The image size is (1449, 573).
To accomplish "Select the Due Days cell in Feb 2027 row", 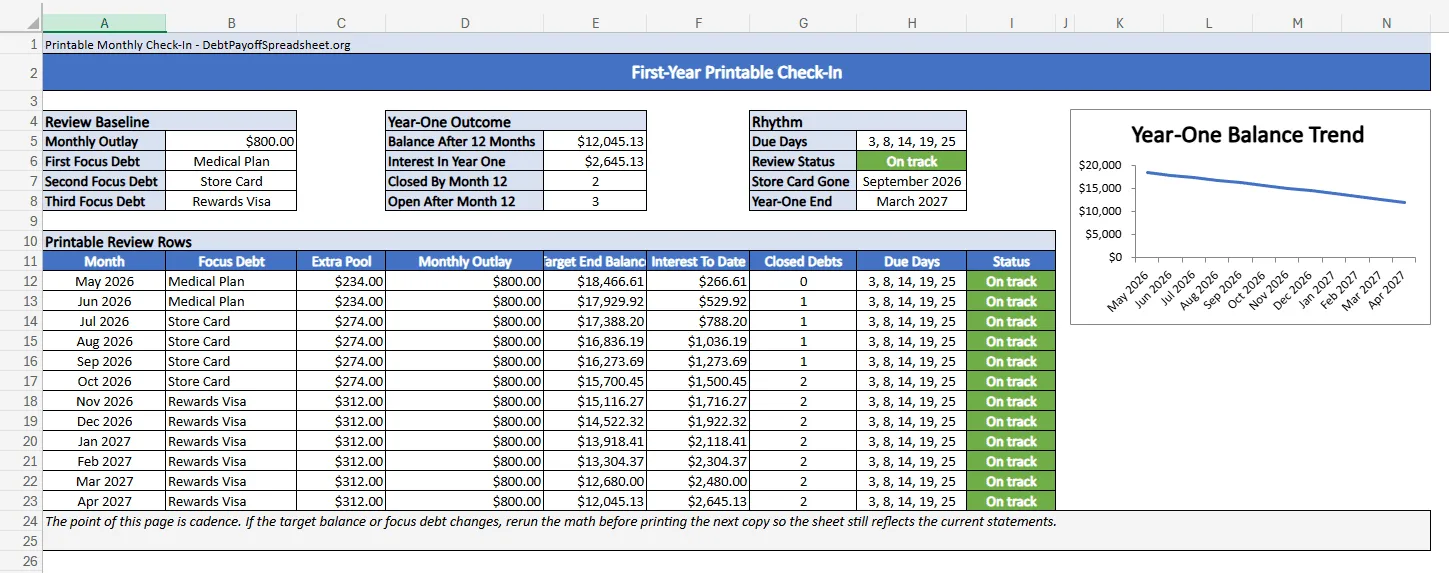I will (x=911, y=461).
